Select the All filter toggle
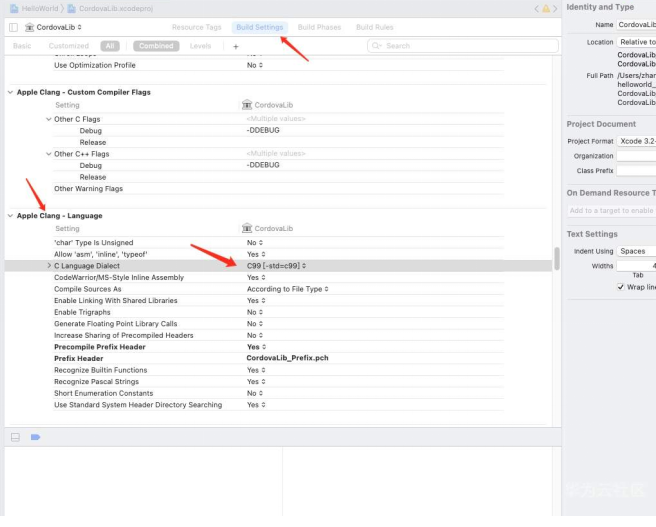Screen dimensions: 656x527 (x=109, y=46)
